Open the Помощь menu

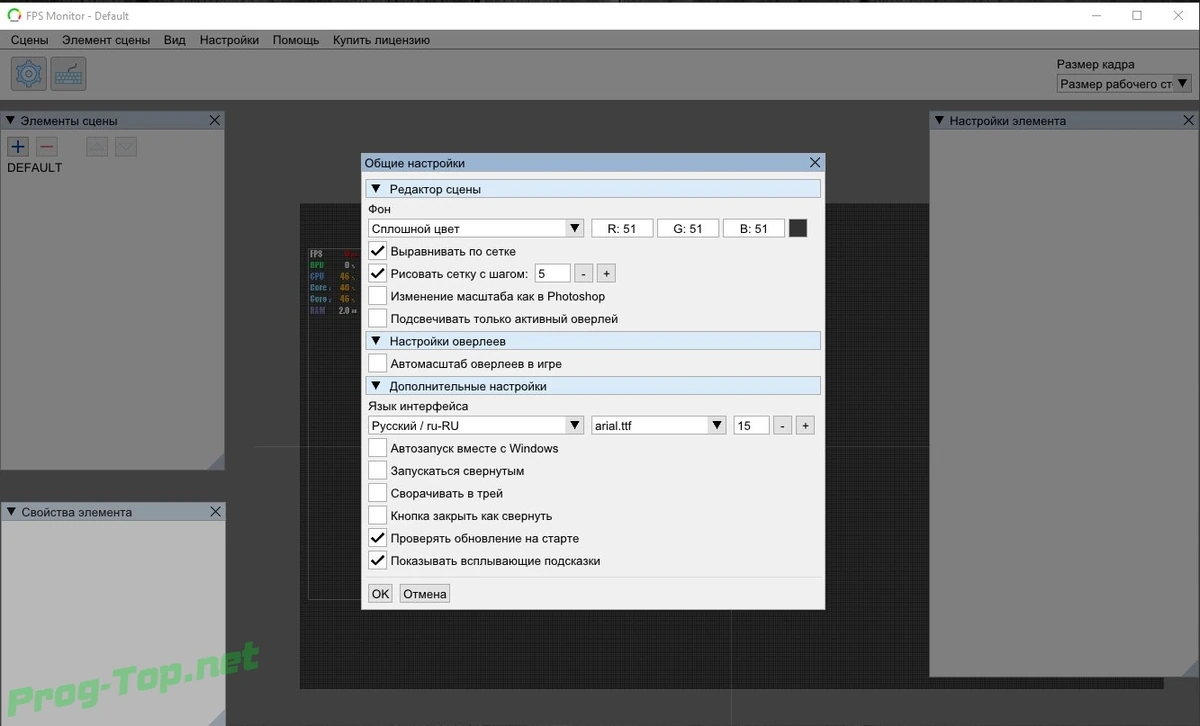tap(296, 40)
